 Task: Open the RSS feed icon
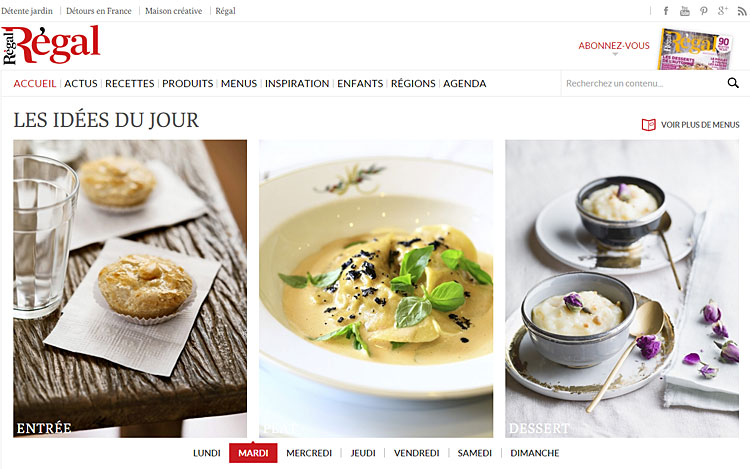742,11
